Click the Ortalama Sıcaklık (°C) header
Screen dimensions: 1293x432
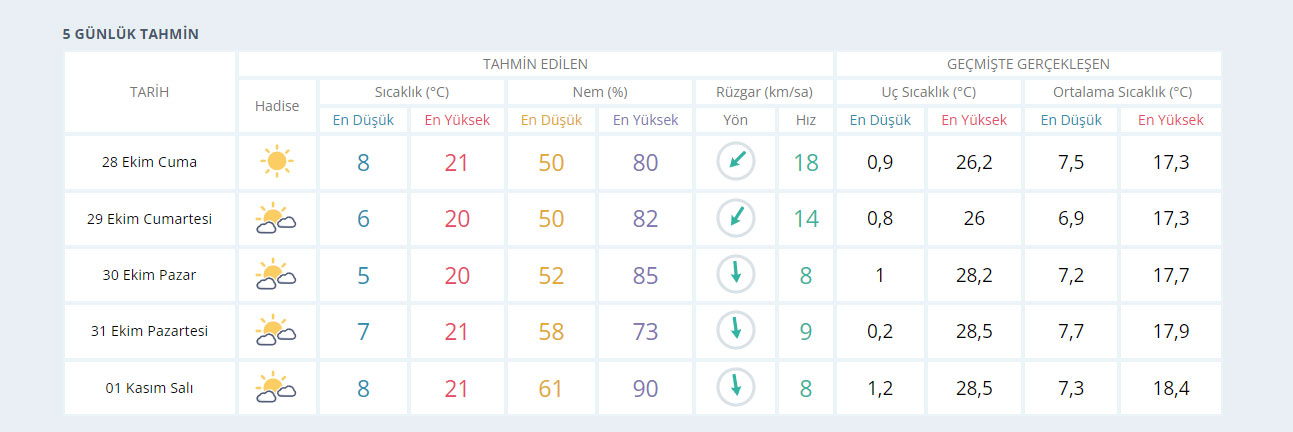[1122, 92]
